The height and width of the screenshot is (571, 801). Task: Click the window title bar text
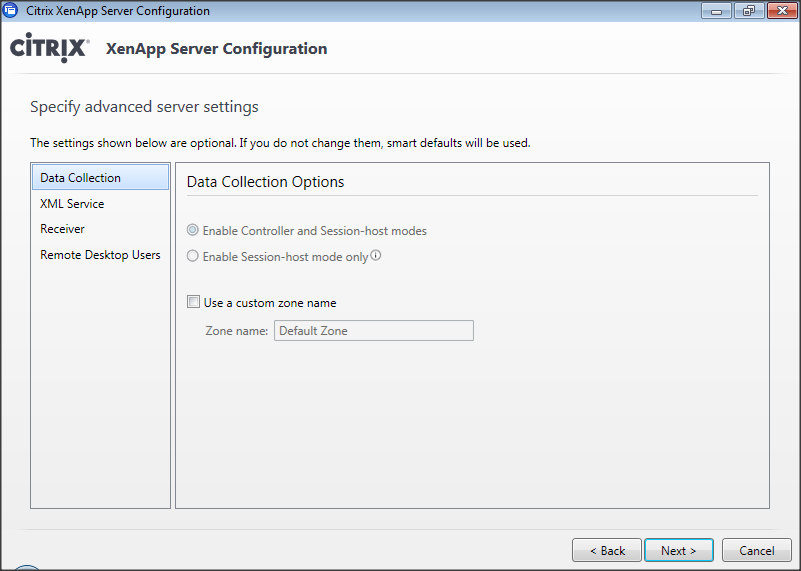tap(117, 11)
